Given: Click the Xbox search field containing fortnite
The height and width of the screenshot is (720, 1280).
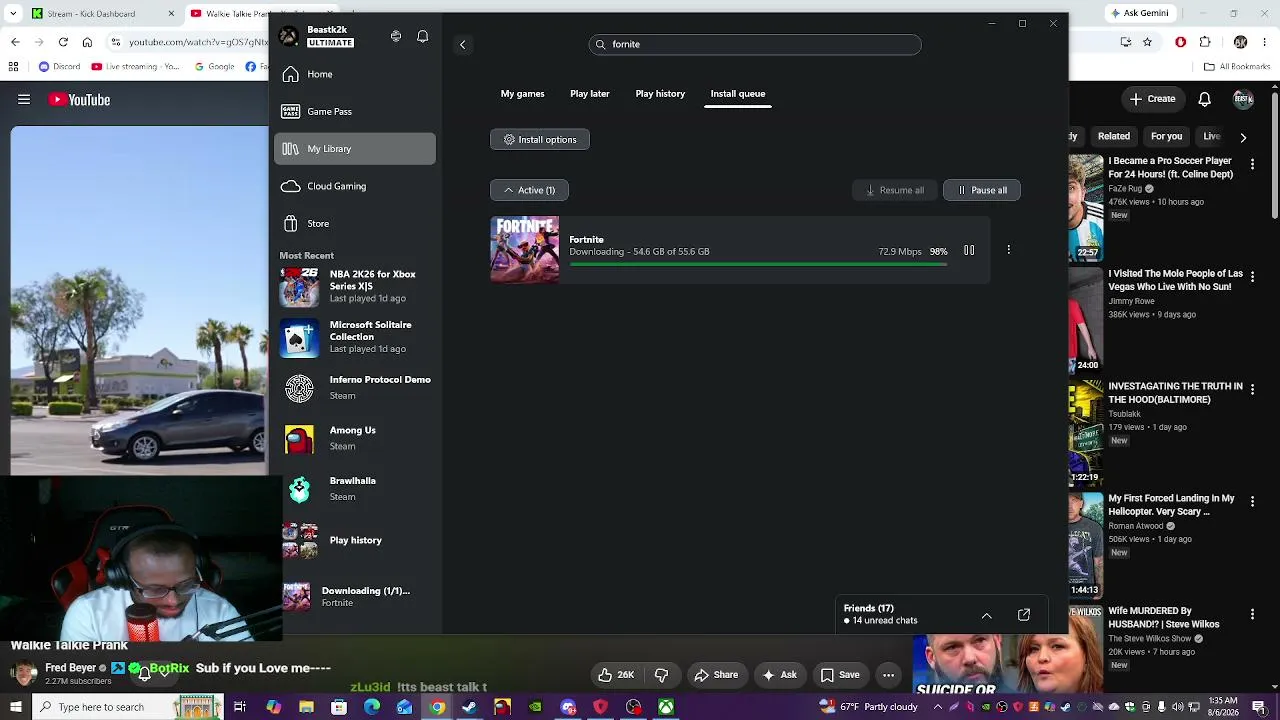Looking at the screenshot, I should click(755, 44).
